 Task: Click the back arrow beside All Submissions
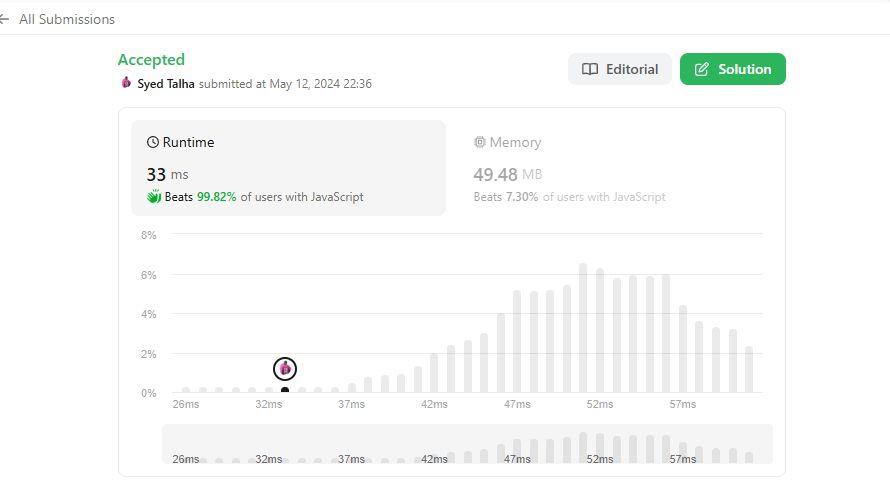pyautogui.click(x=4, y=19)
